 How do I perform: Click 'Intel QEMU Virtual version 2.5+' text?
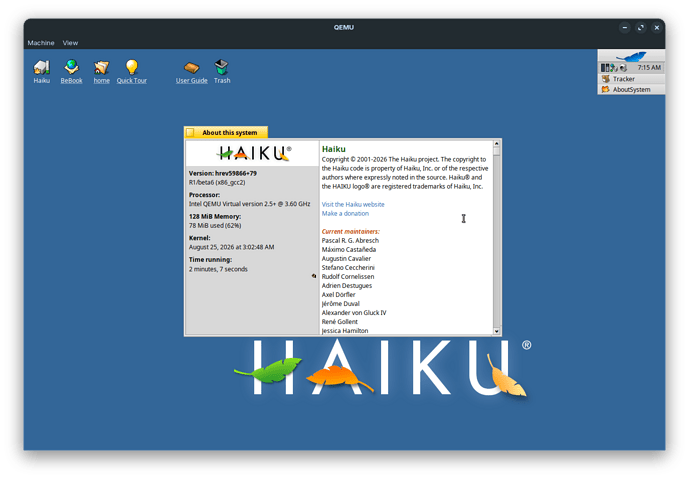click(x=249, y=204)
